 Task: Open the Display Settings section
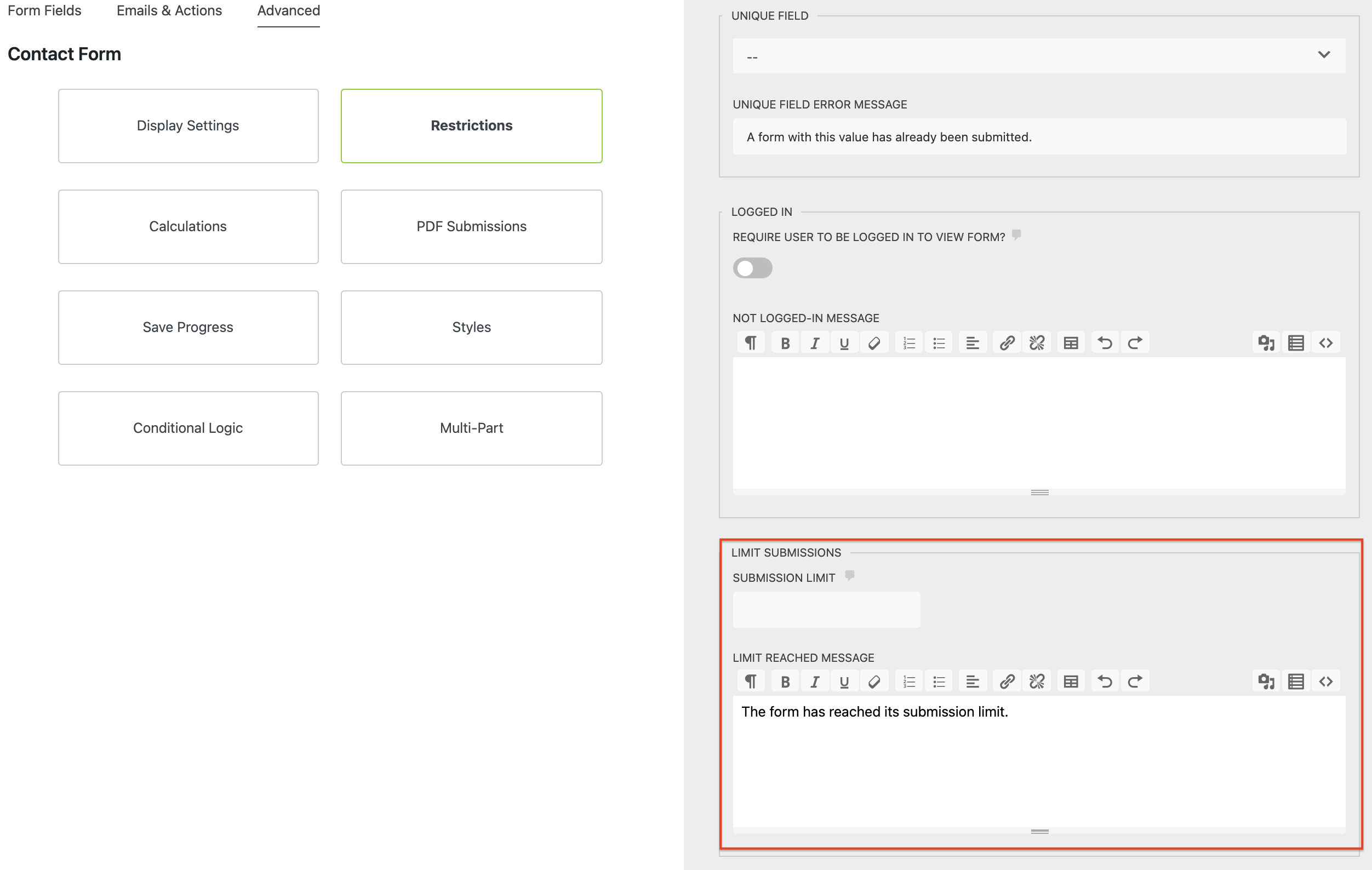coord(188,125)
